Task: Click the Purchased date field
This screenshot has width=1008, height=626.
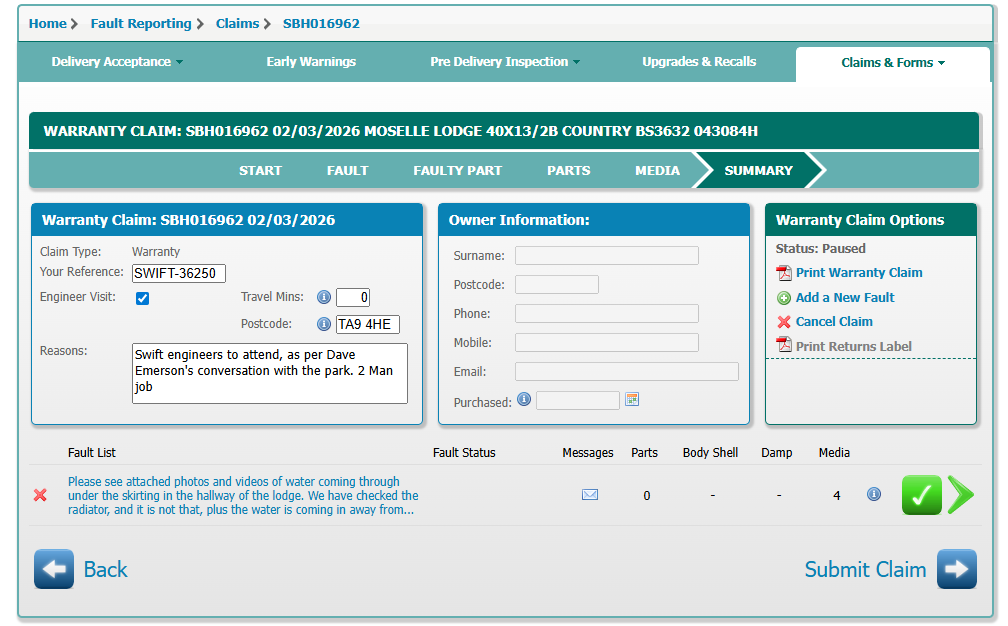Action: tap(577, 400)
